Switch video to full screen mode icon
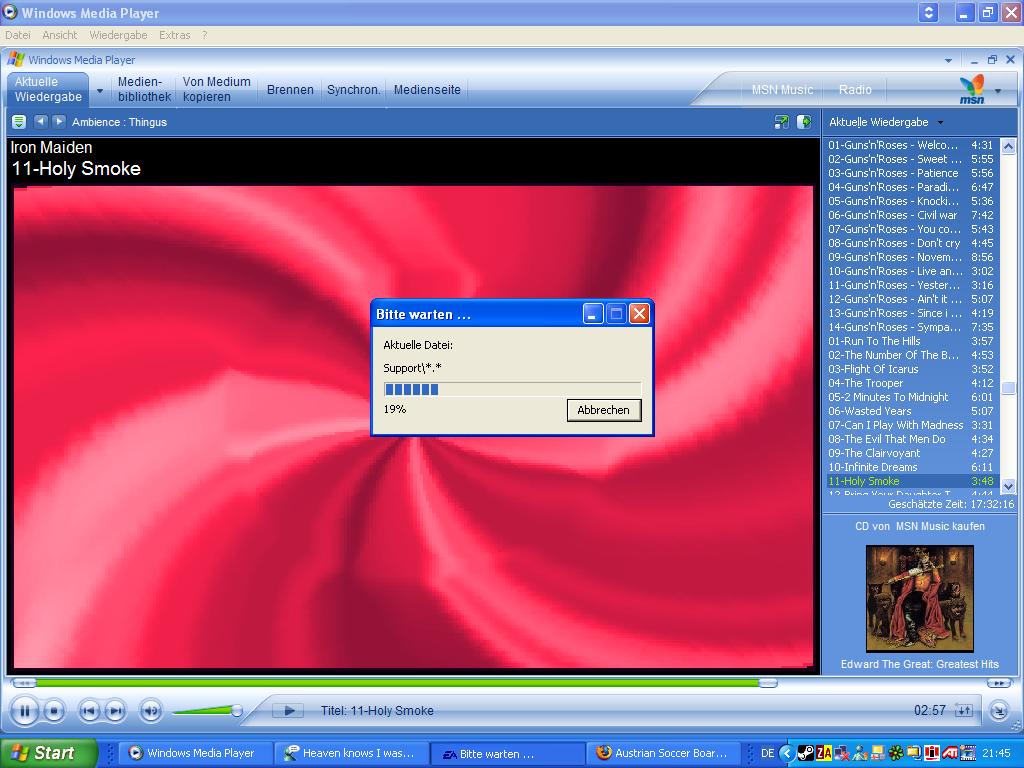The image size is (1024, 768). click(781, 122)
